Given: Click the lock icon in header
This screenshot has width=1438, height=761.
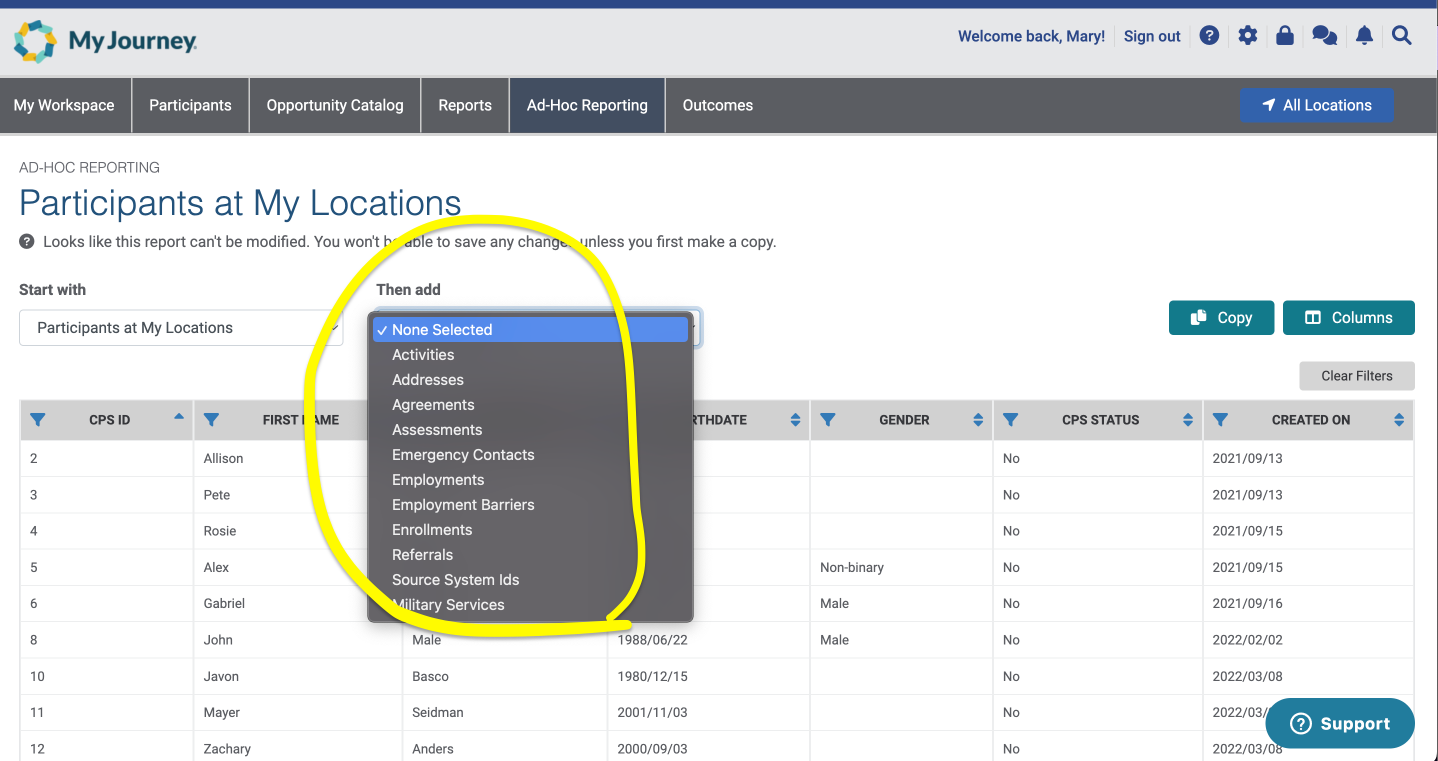Looking at the screenshot, I should click(1285, 36).
